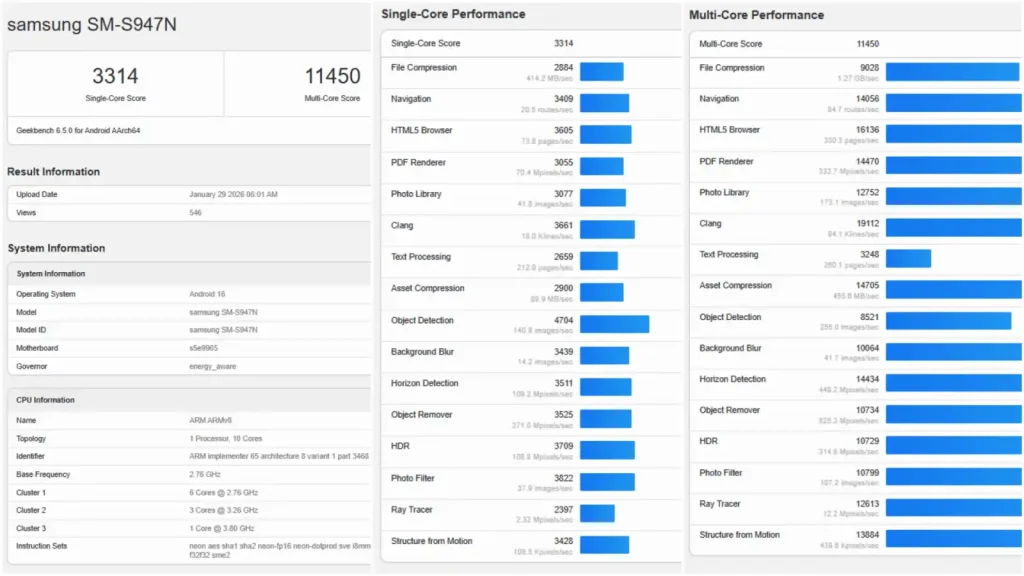Click the single-core Ray Tracer score bar
Image resolution: width=1024 pixels, height=576 pixels.
point(597,513)
